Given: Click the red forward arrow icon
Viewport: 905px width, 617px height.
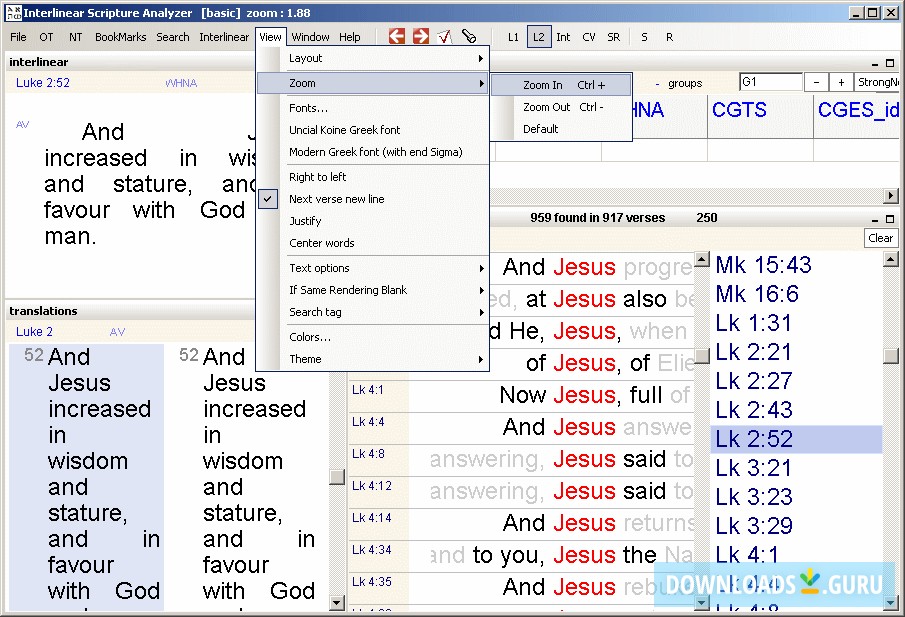Looking at the screenshot, I should coord(421,37).
